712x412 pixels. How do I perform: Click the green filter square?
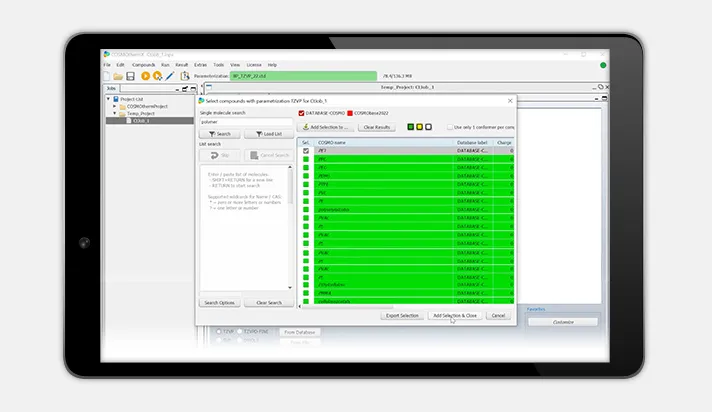[x=410, y=127]
